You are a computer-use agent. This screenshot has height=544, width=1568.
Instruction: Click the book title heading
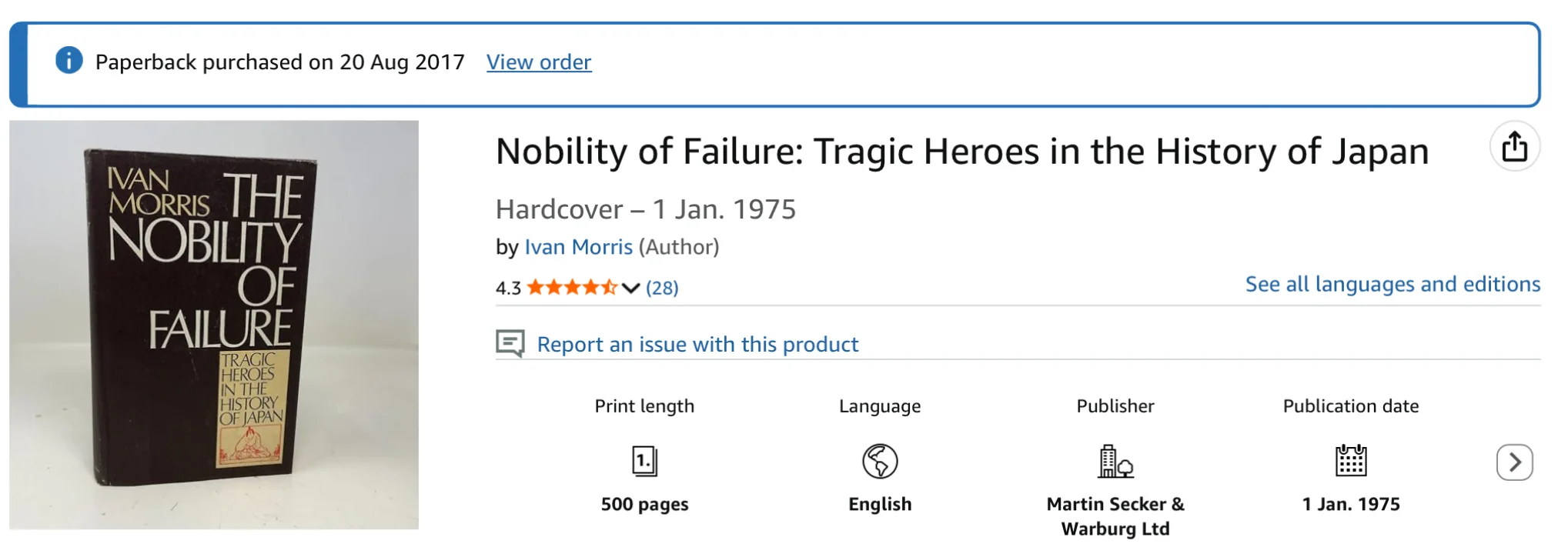(962, 151)
